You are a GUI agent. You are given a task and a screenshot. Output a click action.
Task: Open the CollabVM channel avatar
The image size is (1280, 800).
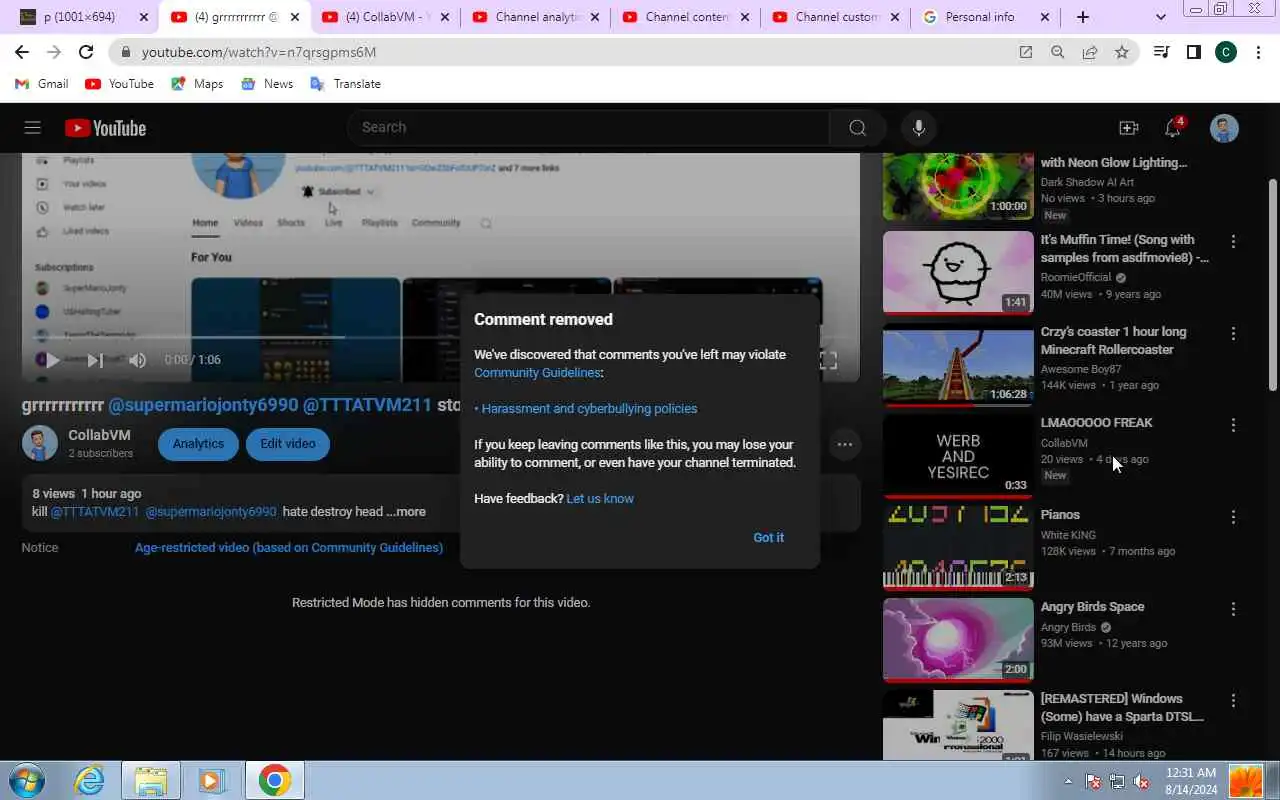point(40,444)
